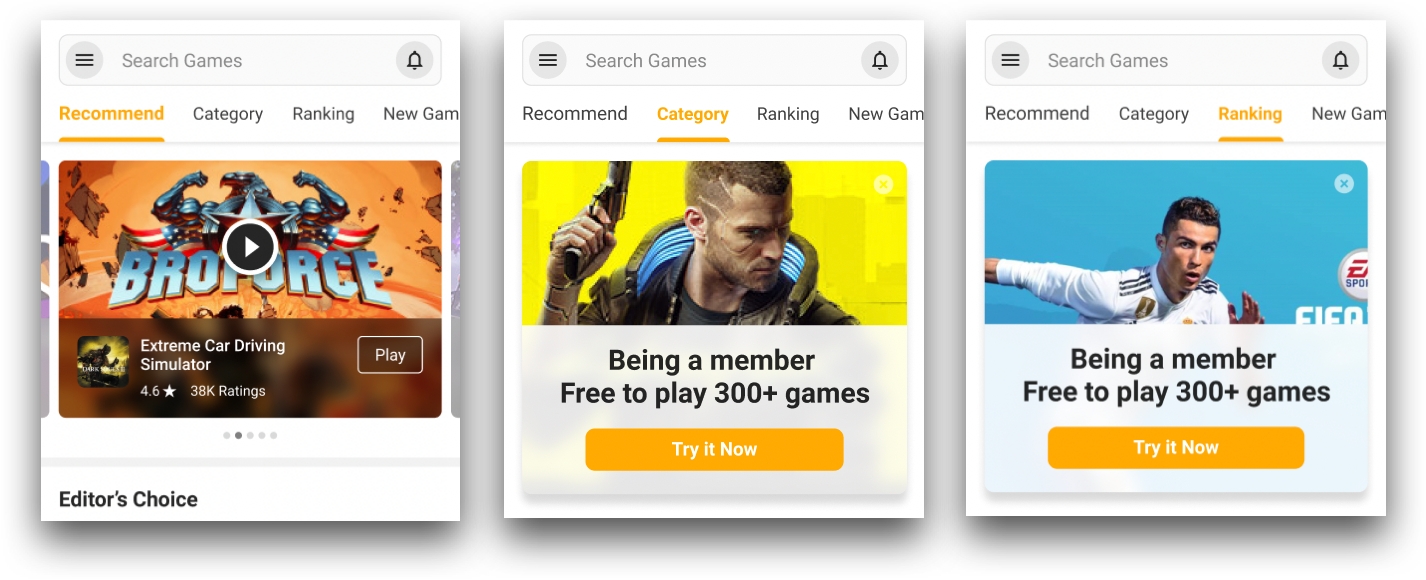Click Play button for Extreme Car Driving
The image size is (1426, 580).
[390, 355]
